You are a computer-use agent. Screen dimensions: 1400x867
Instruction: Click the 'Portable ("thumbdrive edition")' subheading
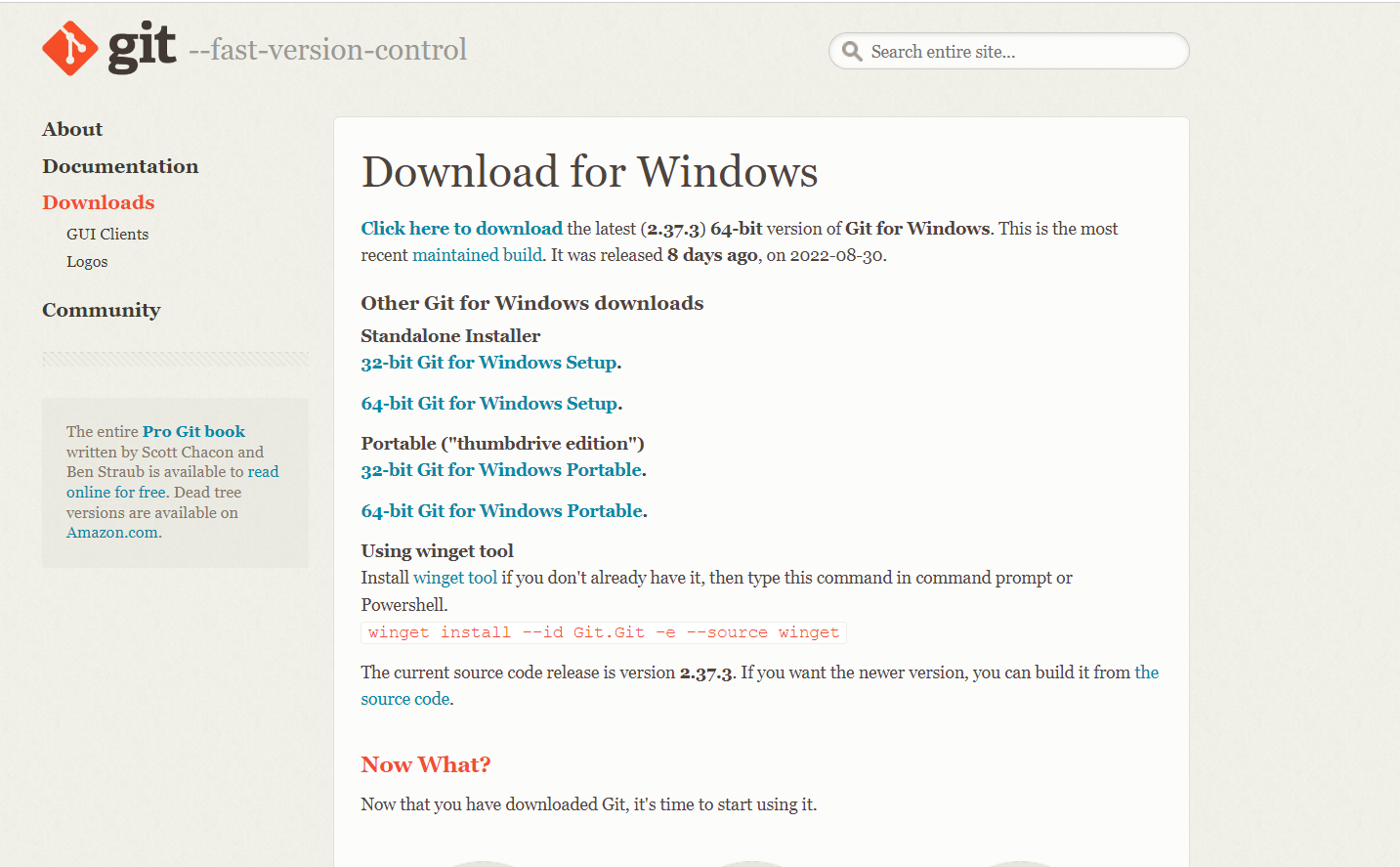[503, 444]
